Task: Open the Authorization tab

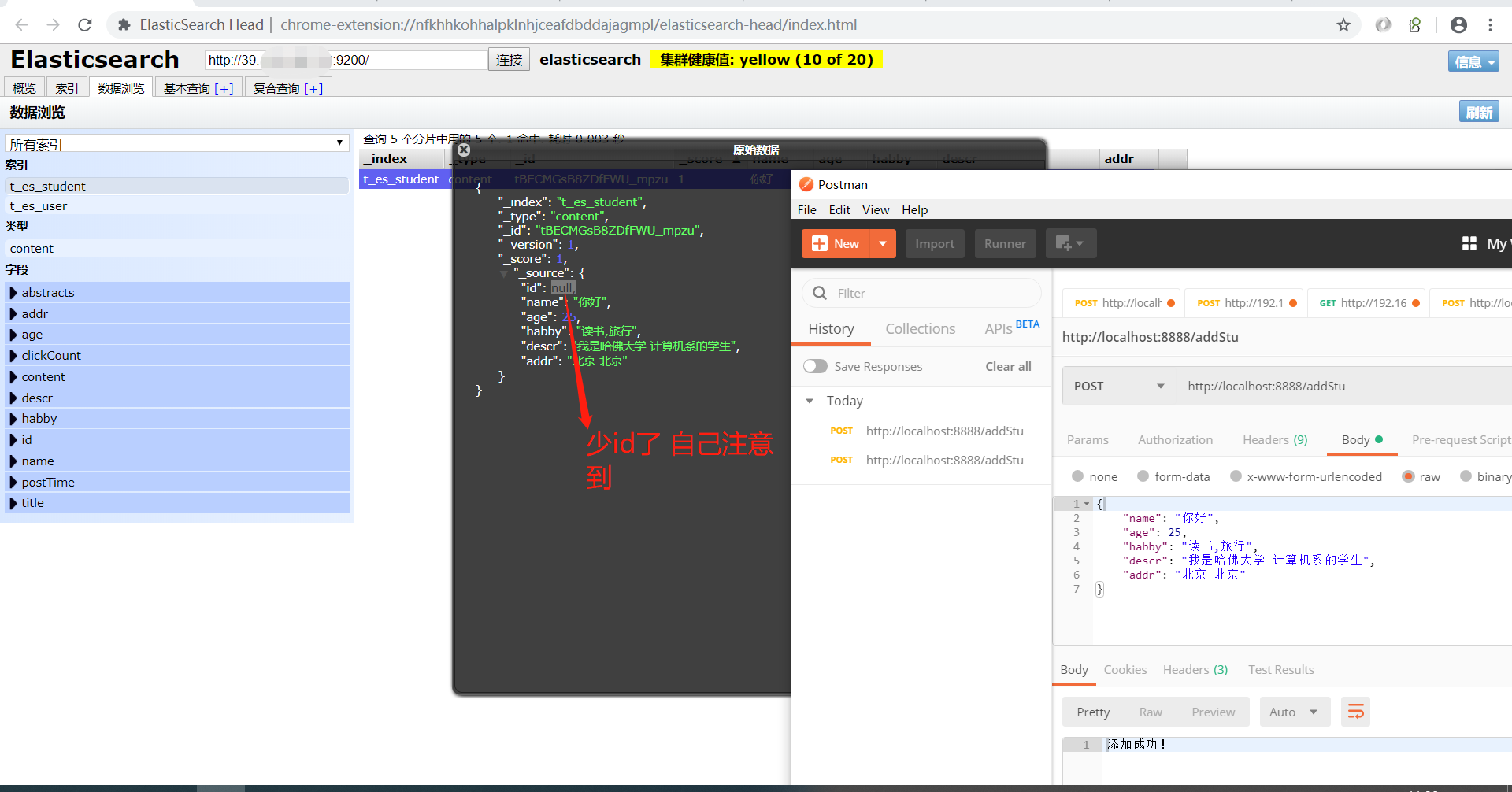Action: (x=1175, y=439)
